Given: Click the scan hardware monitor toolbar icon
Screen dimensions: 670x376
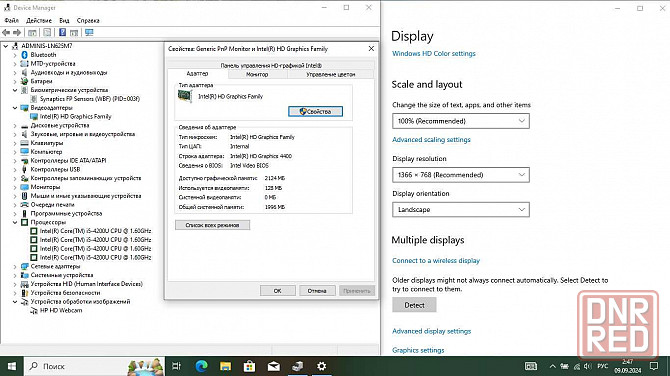Looking at the screenshot, I should [89, 32].
